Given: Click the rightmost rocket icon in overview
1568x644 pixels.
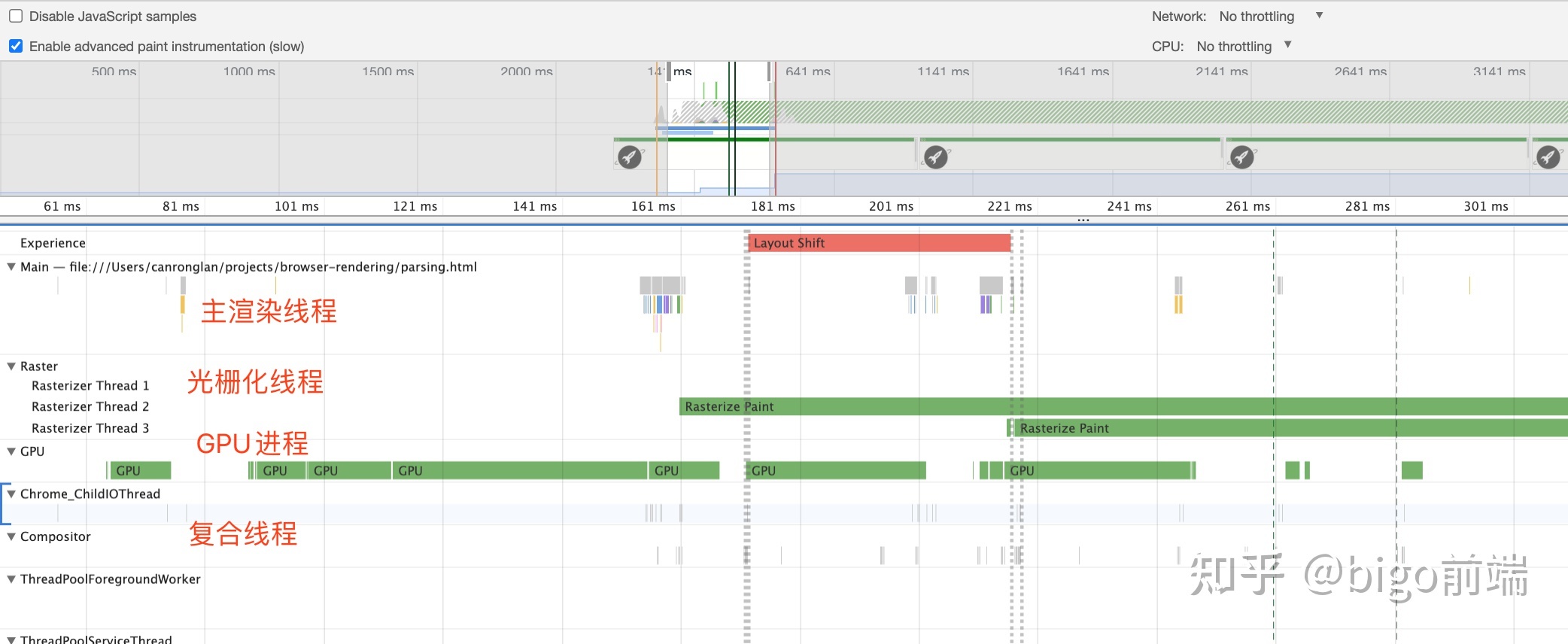Looking at the screenshot, I should coord(1548,157).
